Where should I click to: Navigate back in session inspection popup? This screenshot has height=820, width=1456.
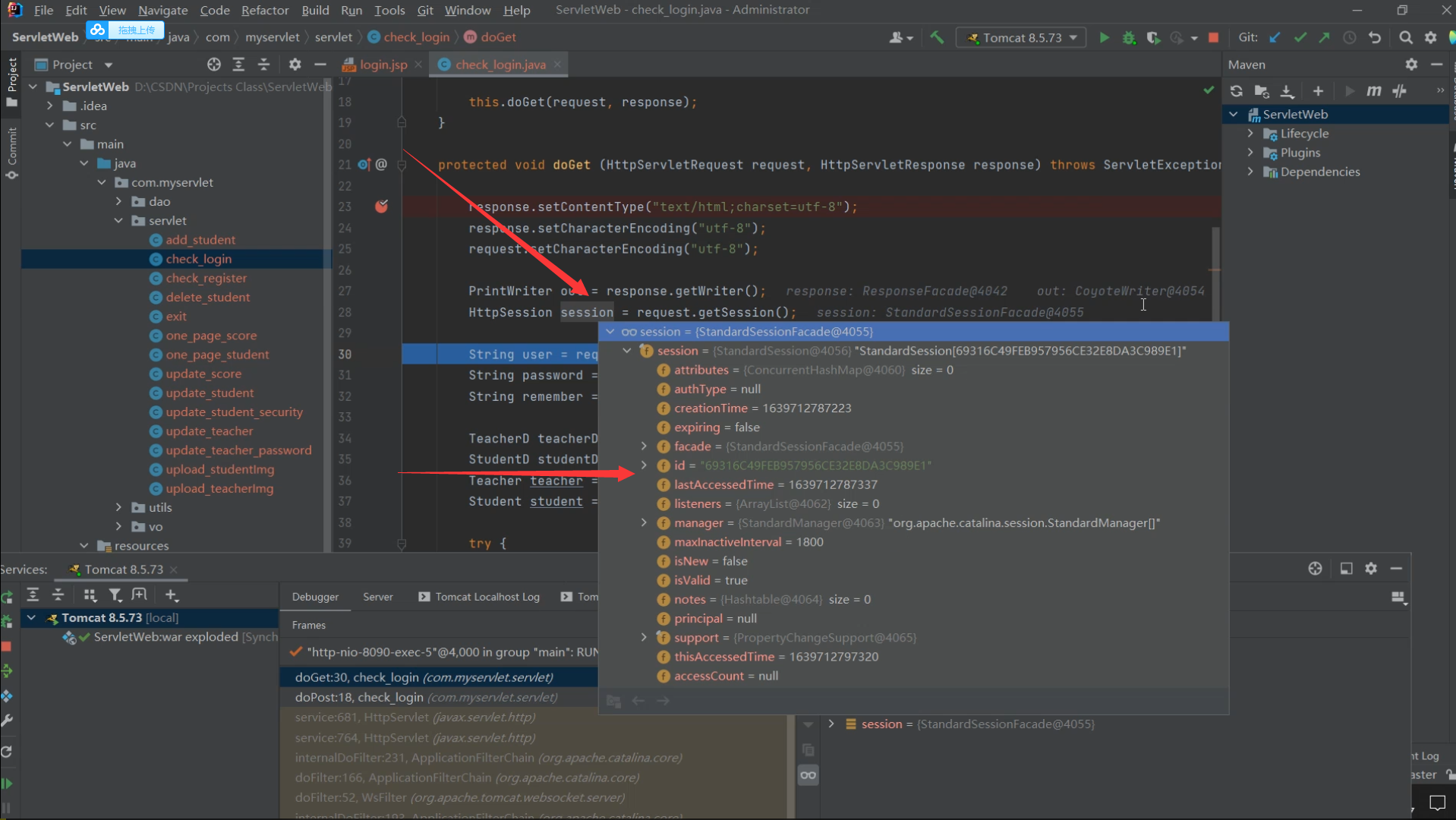coord(638,701)
